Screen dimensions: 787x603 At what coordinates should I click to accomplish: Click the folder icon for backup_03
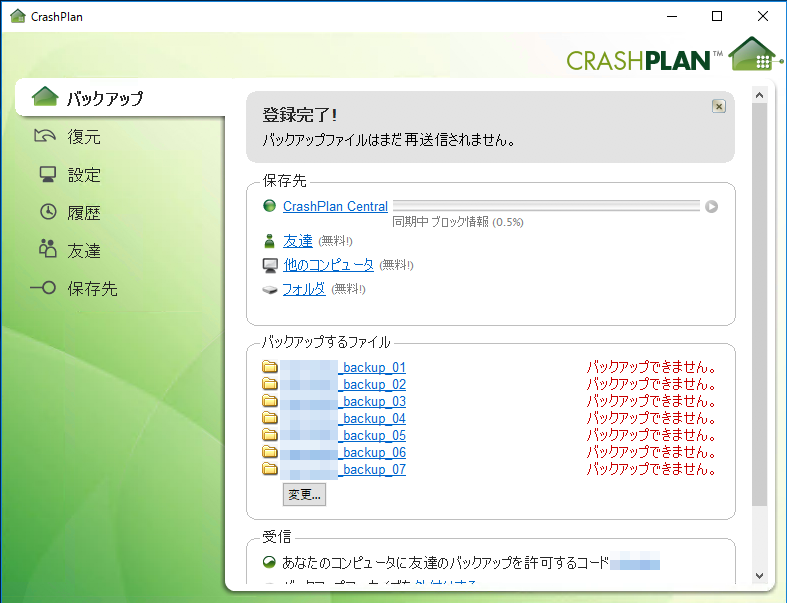270,401
